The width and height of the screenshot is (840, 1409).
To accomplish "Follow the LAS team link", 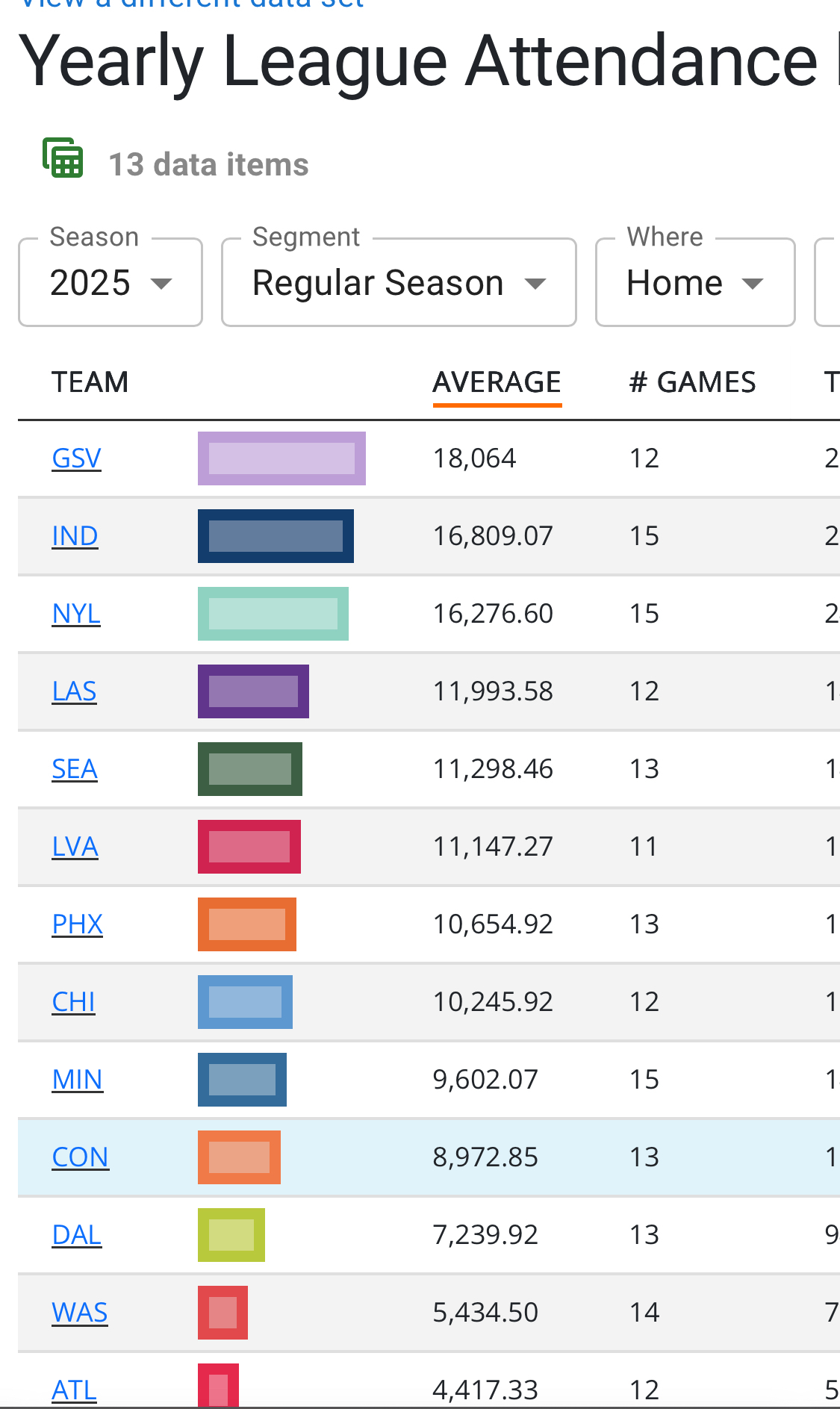I will [74, 691].
